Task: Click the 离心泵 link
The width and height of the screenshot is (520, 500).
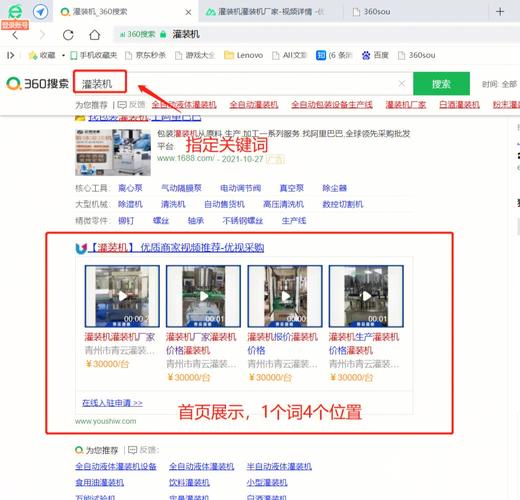Action: click(x=130, y=188)
